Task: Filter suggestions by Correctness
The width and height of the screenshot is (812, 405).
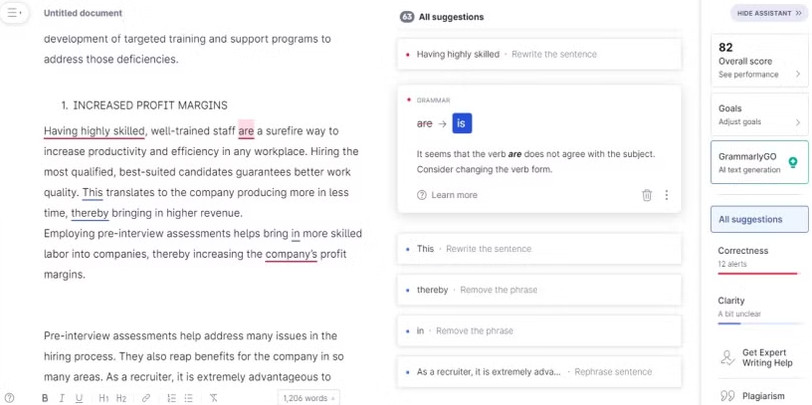Action: [x=759, y=257]
